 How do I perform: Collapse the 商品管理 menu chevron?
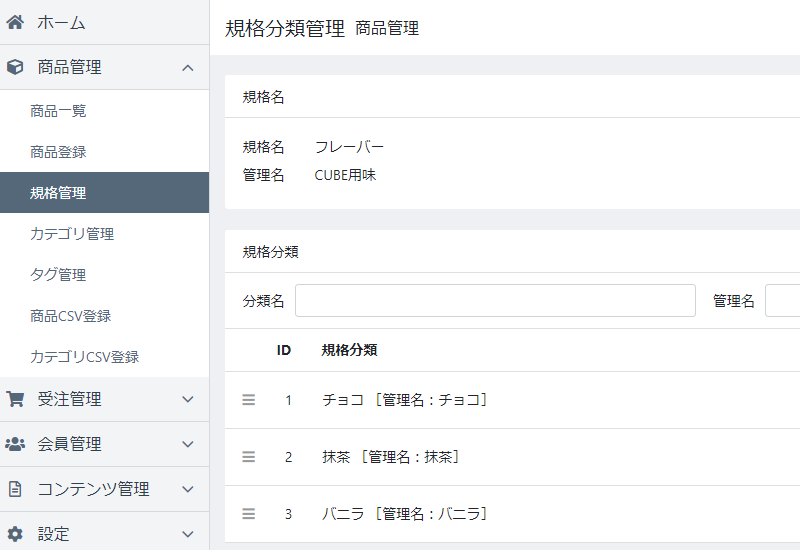[188, 67]
